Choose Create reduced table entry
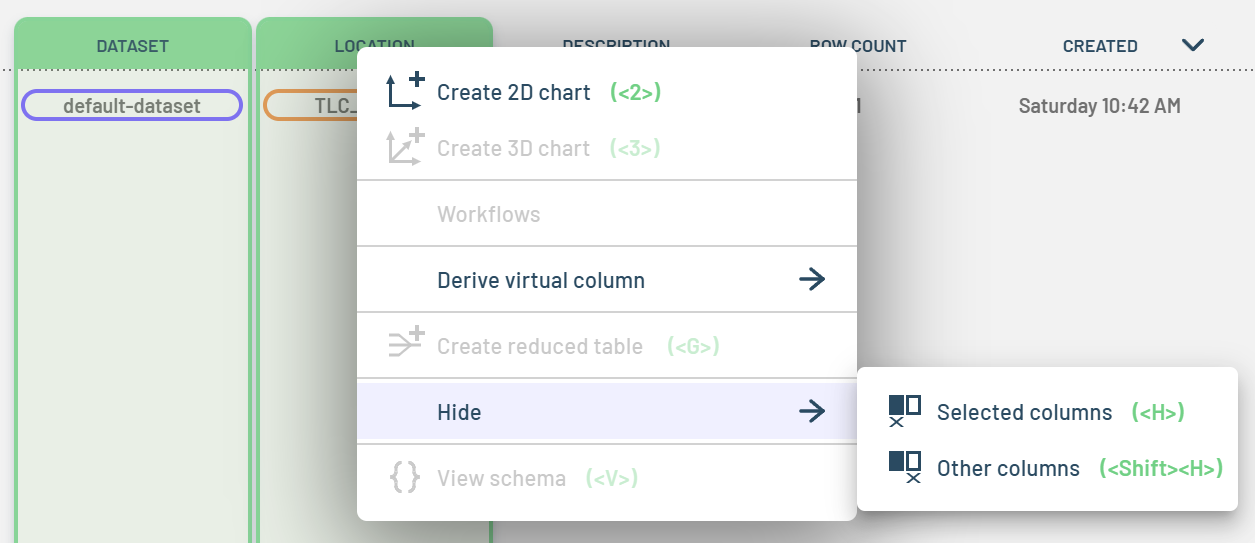The image size is (1255, 543). [607, 346]
